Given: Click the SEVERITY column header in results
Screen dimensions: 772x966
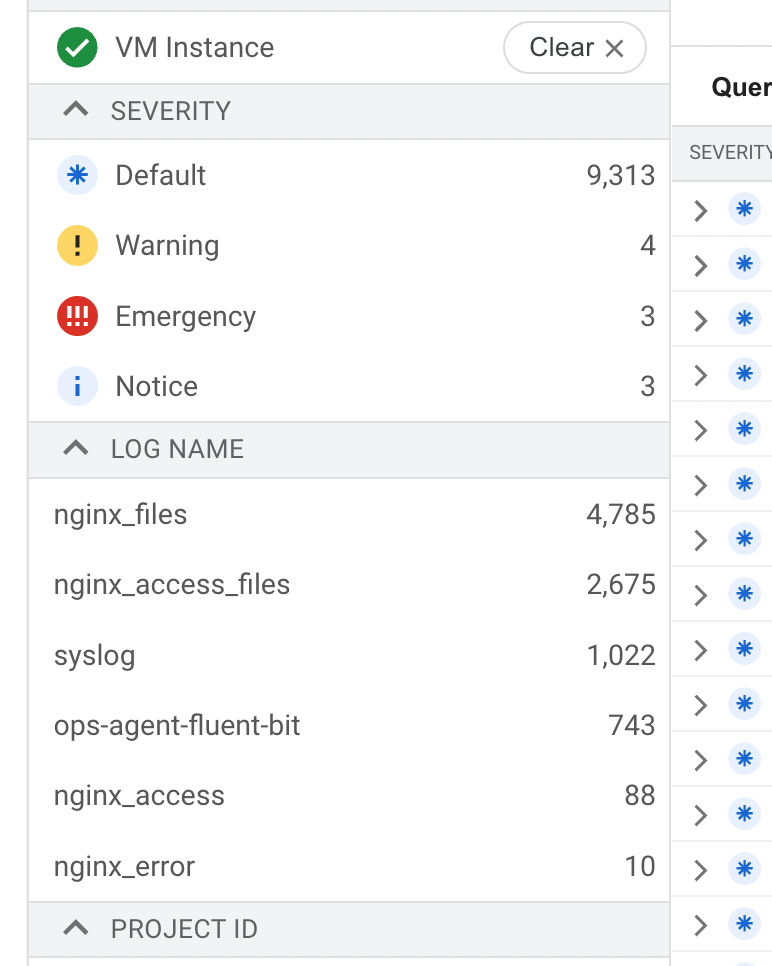Looking at the screenshot, I should [730, 152].
